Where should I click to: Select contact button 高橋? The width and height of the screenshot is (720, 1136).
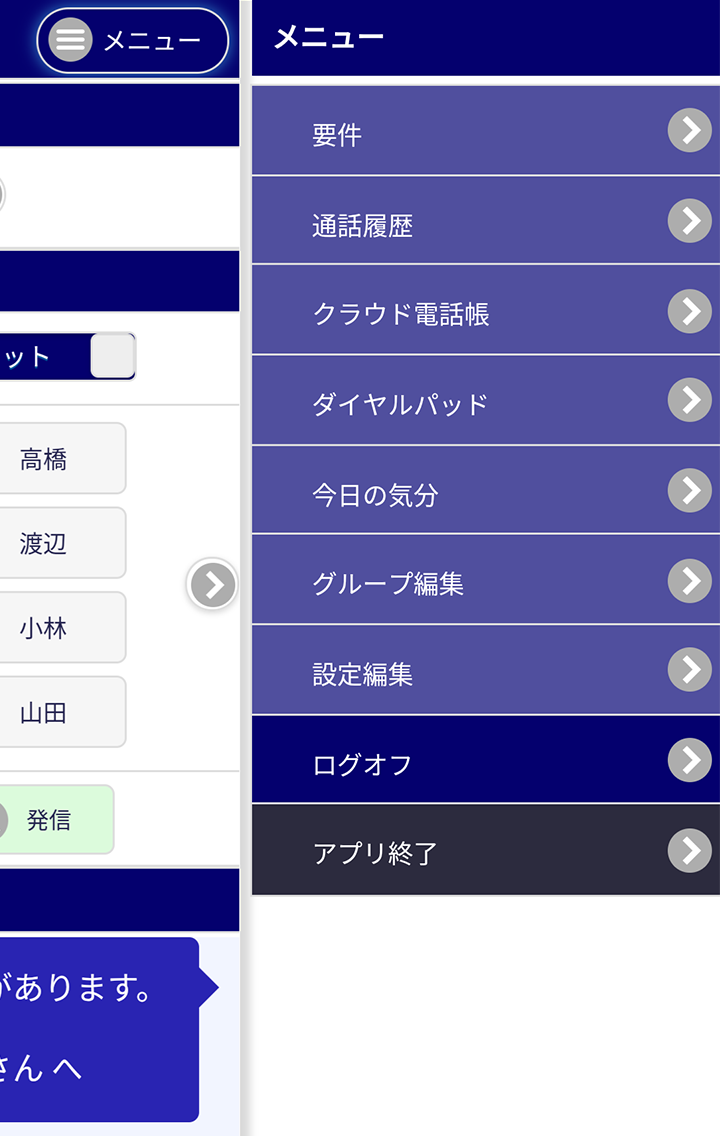[62, 459]
